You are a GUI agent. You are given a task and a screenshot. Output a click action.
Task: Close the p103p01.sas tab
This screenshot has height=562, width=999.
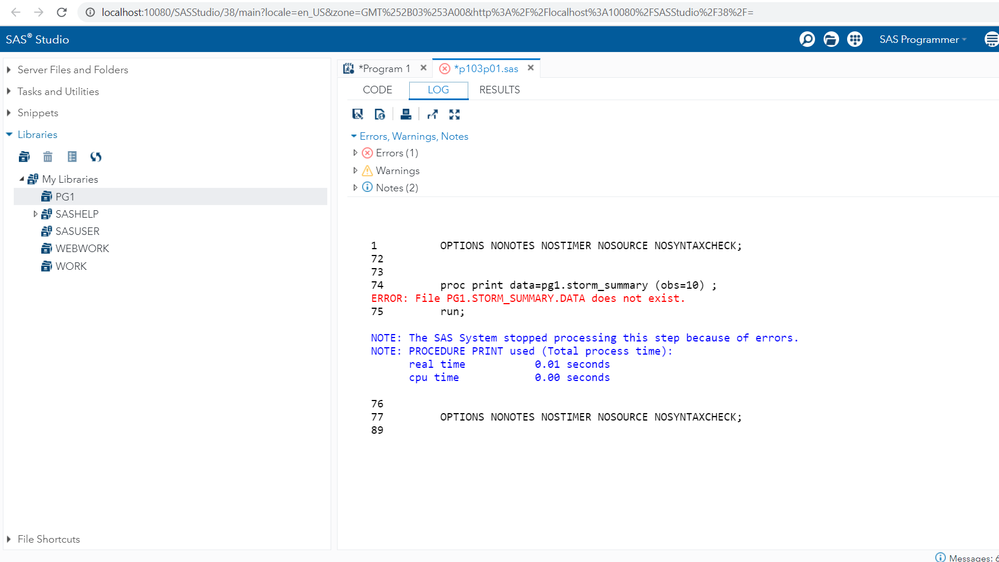[531, 68]
